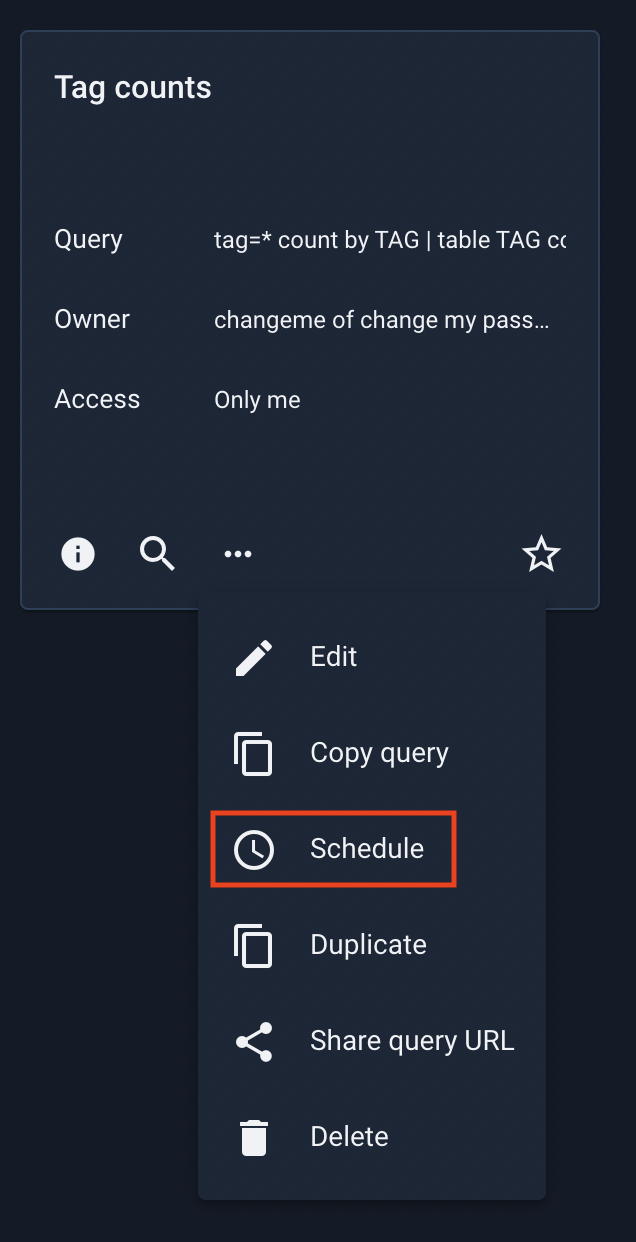Click the trash can icon beside Delete
Viewport: 636px width, 1242px height.
point(254,1137)
